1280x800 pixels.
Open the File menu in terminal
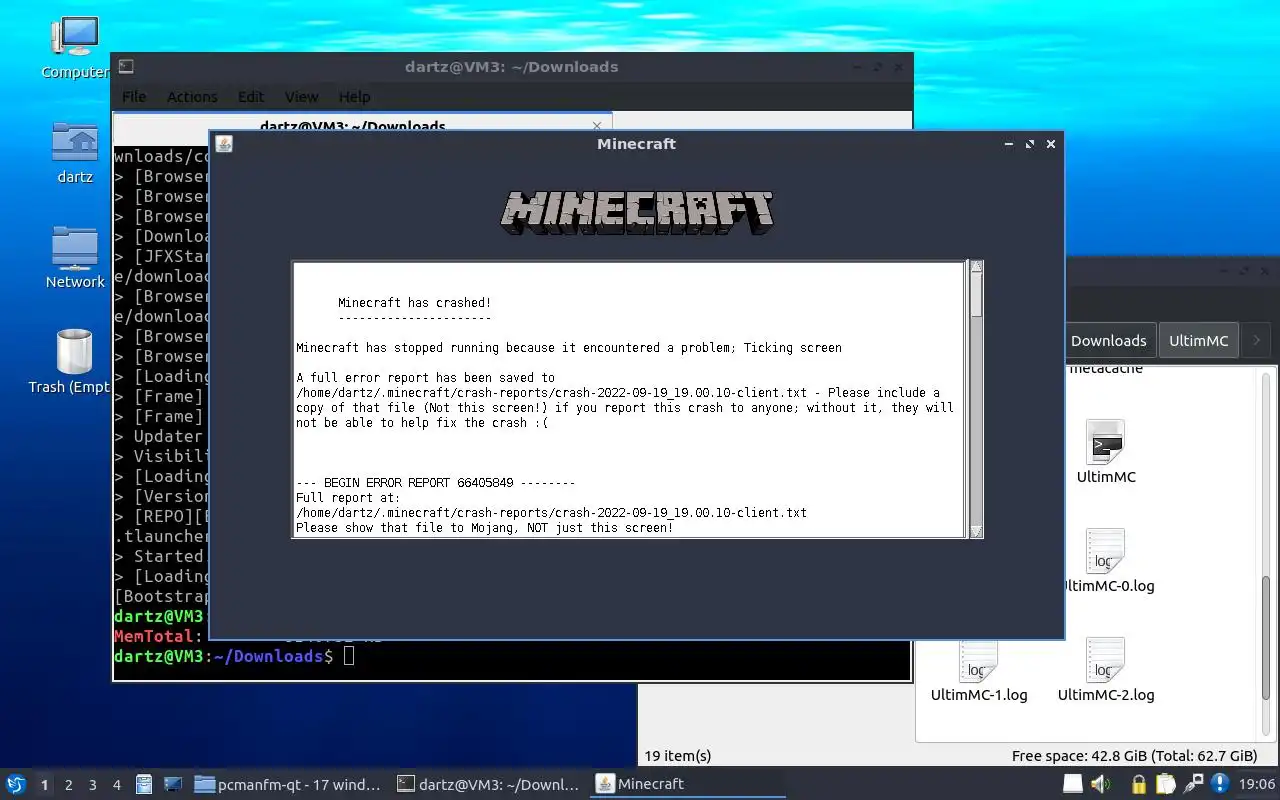click(x=134, y=97)
